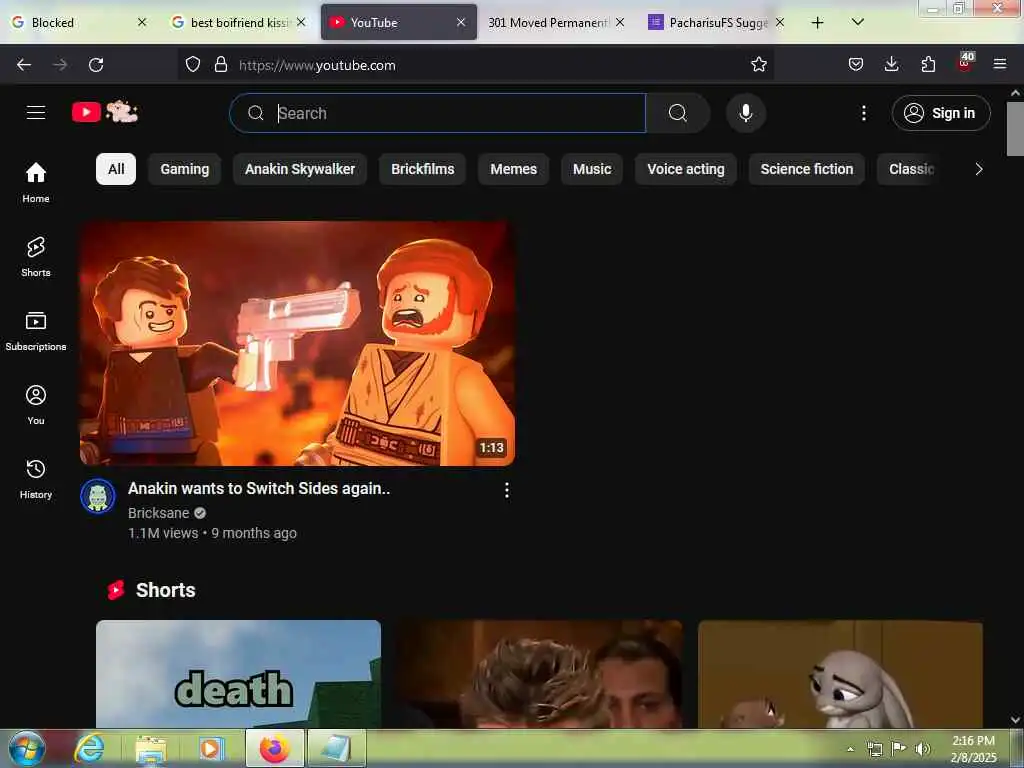Select the Music filter chip

point(592,169)
